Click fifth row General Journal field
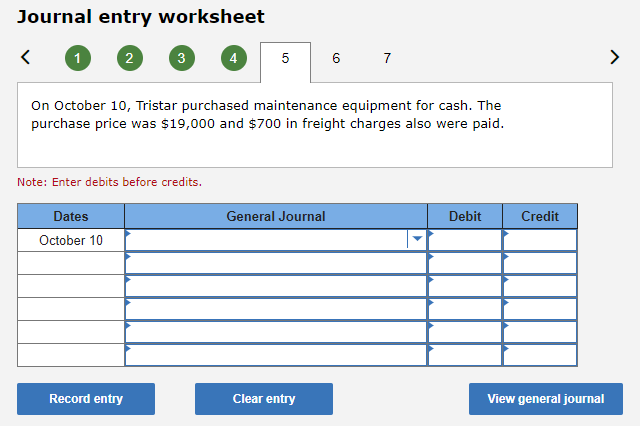 276,332
